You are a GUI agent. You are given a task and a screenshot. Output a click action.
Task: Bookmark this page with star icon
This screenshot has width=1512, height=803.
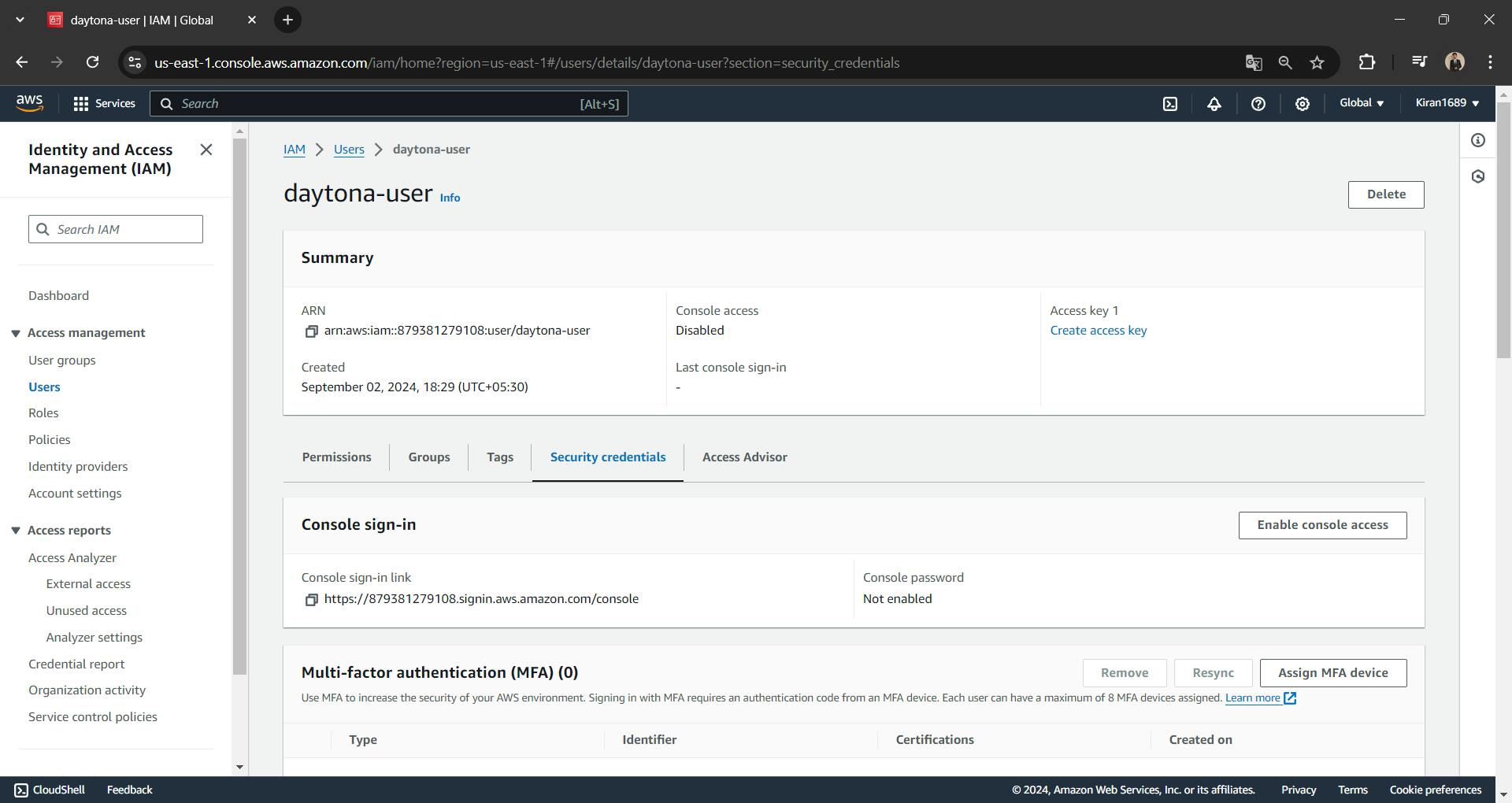[1317, 62]
